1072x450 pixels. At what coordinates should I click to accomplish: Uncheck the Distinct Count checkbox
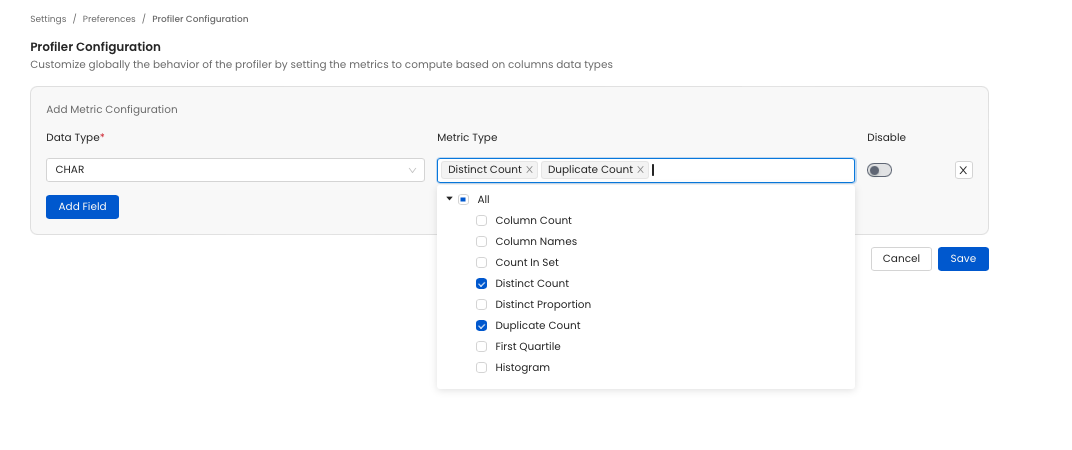coord(482,284)
